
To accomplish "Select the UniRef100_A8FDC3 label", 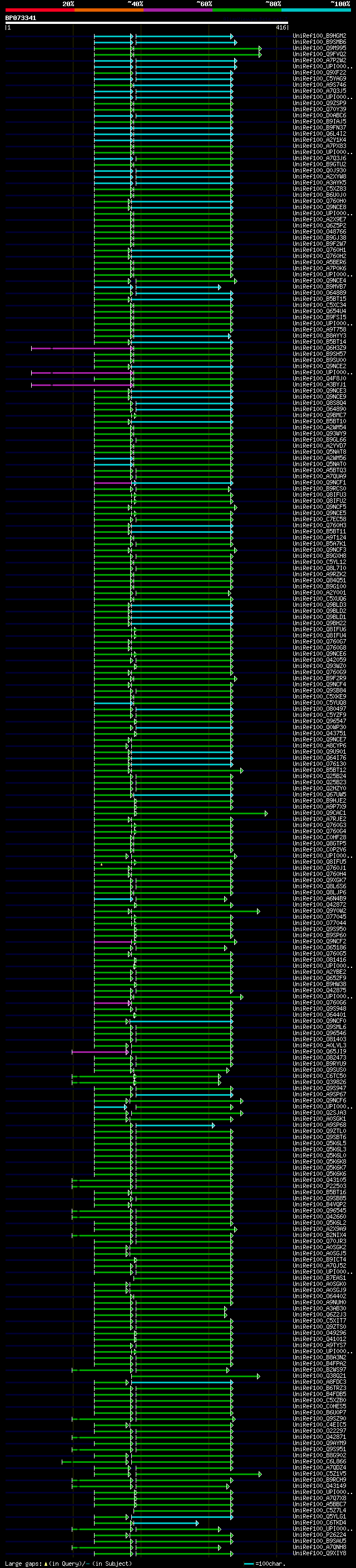I will pyautogui.click(x=319, y=1382).
